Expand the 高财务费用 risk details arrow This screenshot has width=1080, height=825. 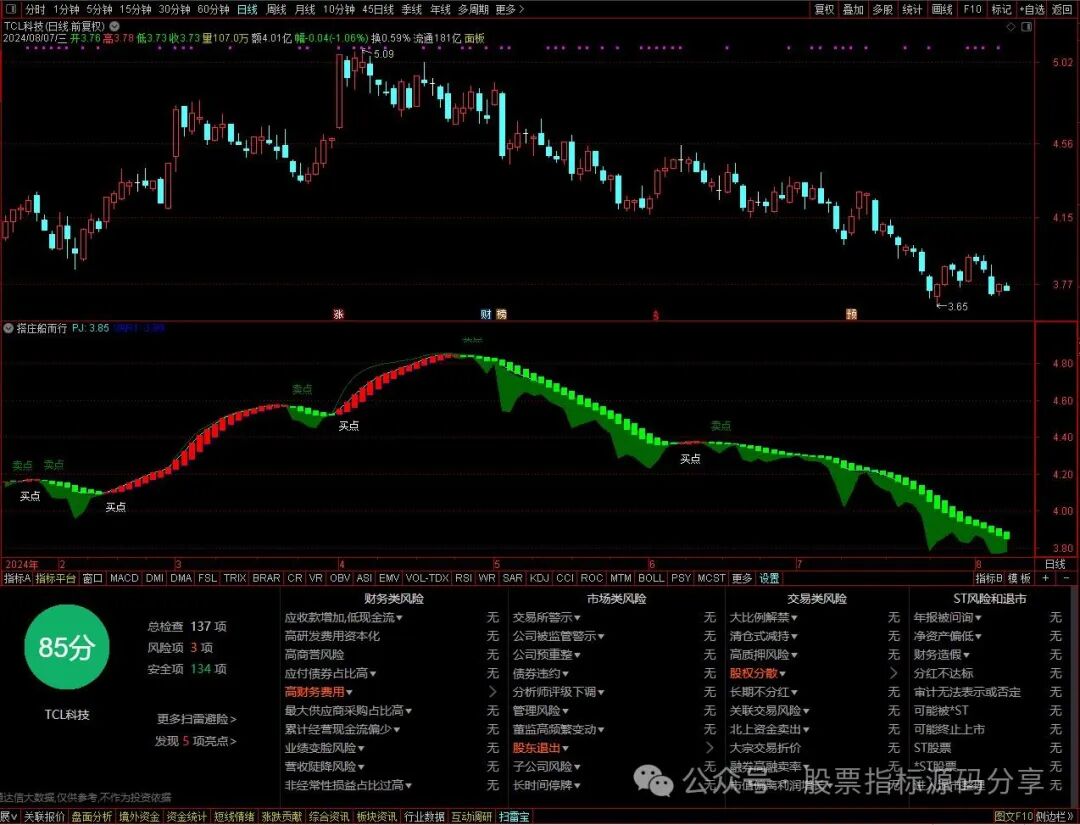(492, 691)
